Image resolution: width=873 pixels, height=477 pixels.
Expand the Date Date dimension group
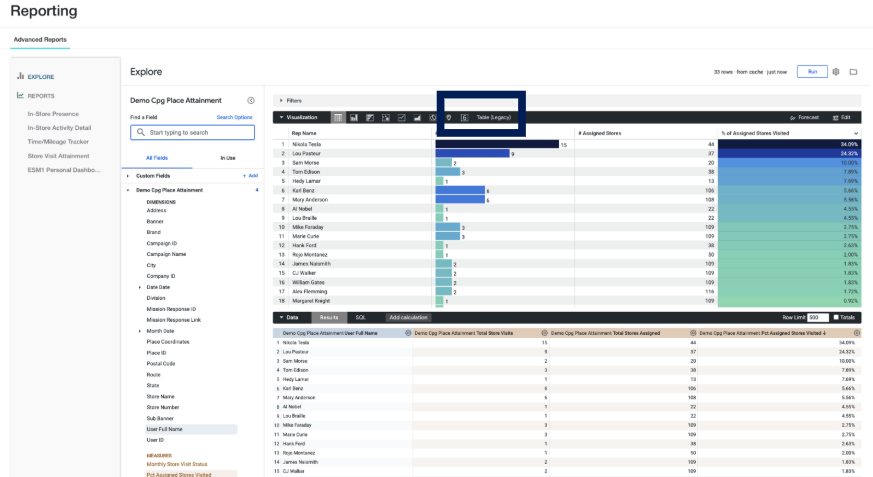pyautogui.click(x=139, y=287)
